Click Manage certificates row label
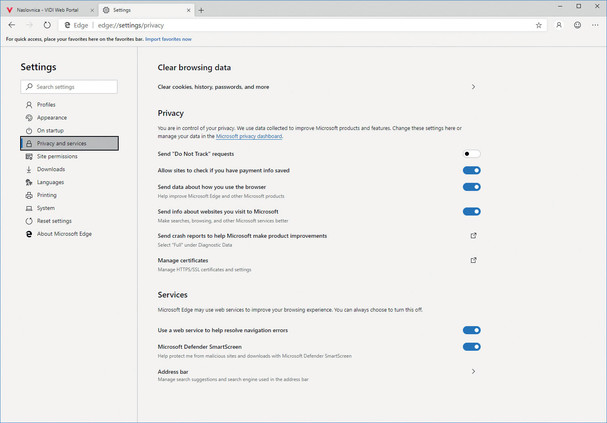This screenshot has height=423, width=607. pos(183,260)
